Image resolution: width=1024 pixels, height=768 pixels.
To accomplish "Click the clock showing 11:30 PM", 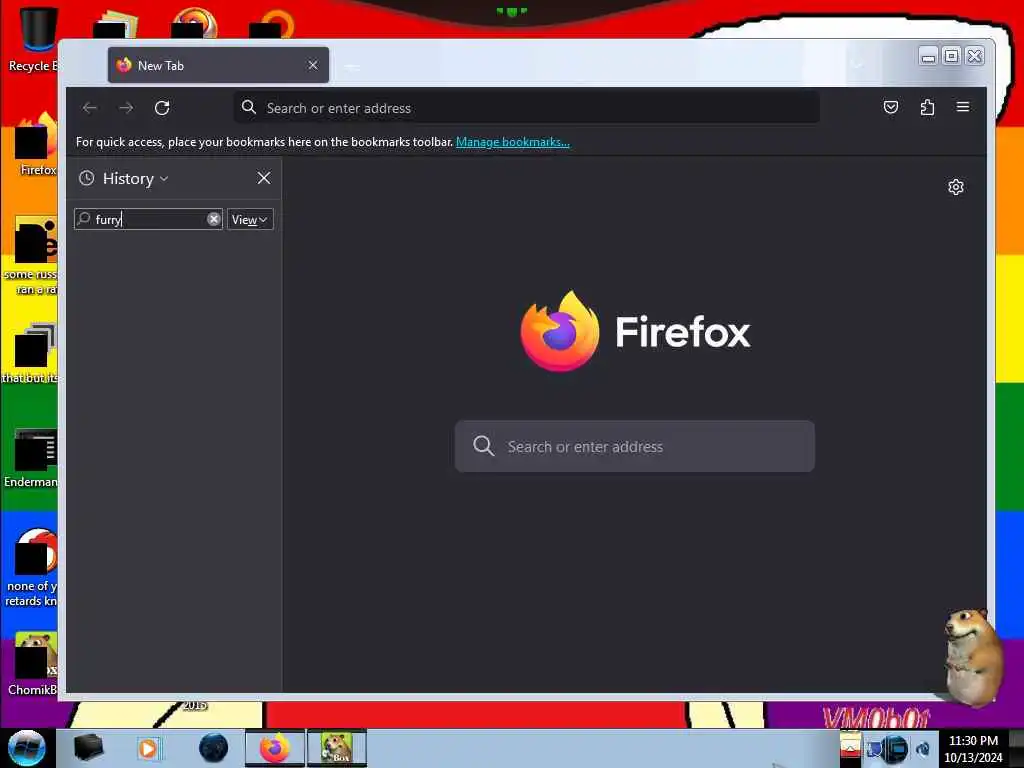I will point(973,749).
